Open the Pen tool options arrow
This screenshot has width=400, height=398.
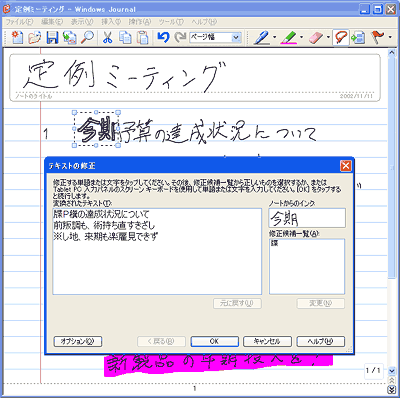pos(274,37)
